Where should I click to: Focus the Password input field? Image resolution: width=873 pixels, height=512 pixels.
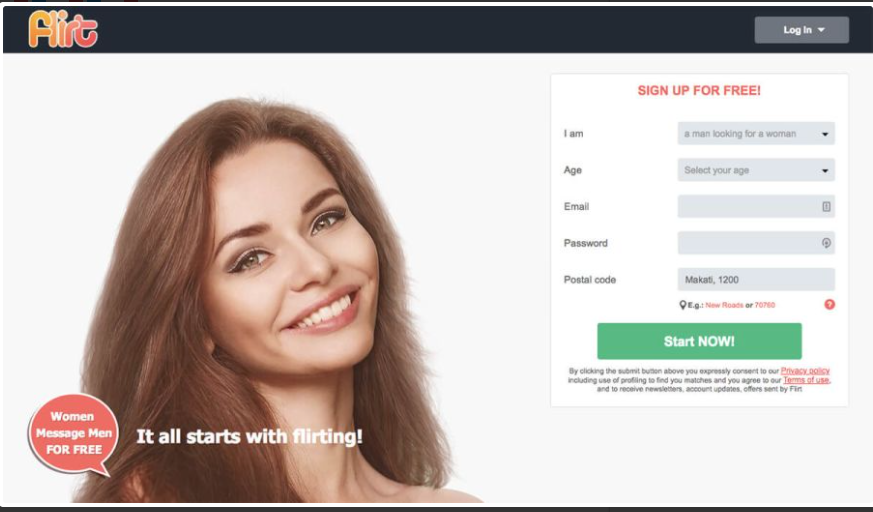click(x=756, y=243)
